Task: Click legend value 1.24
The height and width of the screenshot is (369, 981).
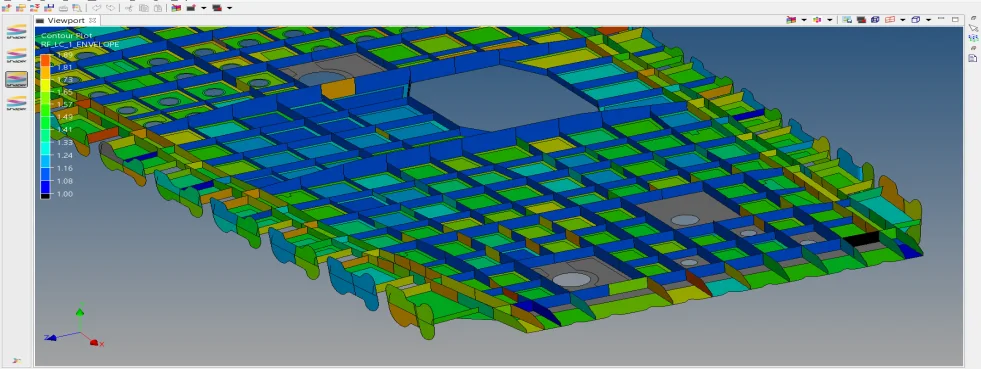Action: [64, 156]
